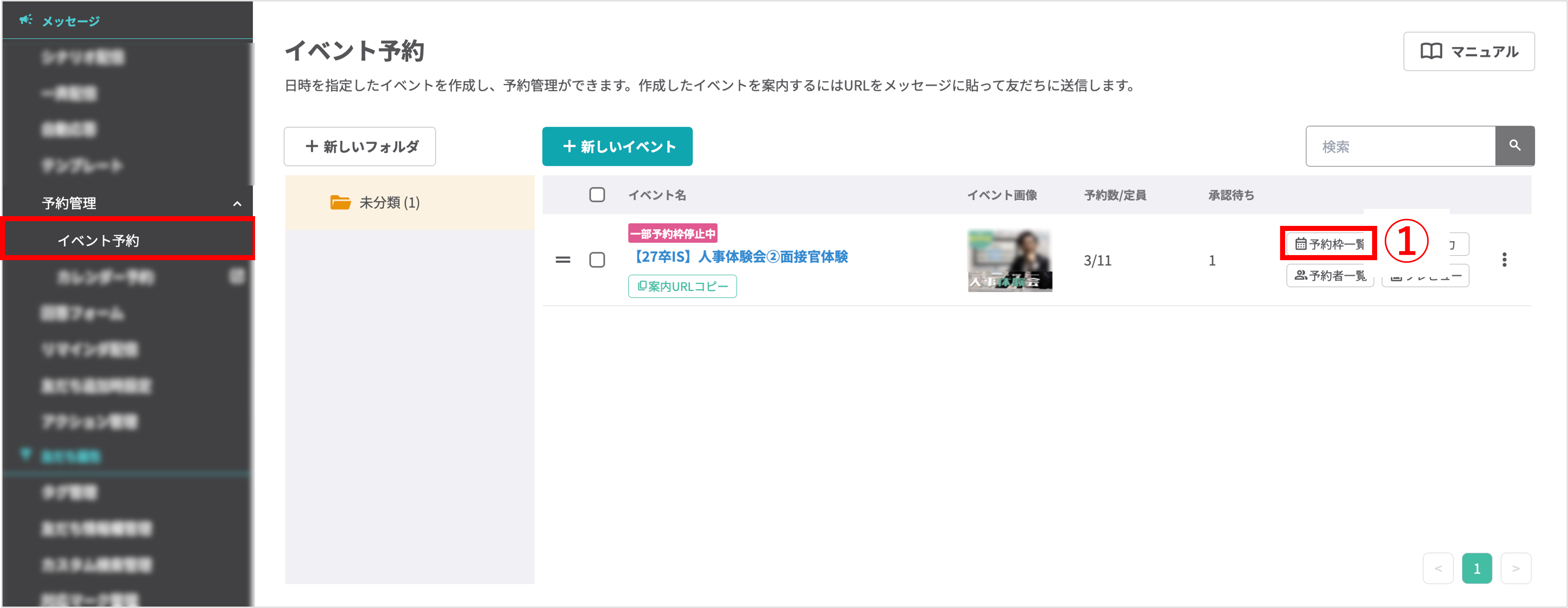The width and height of the screenshot is (1568, 608).
Task: Open the 予約者一覧 button
Action: 1330,276
